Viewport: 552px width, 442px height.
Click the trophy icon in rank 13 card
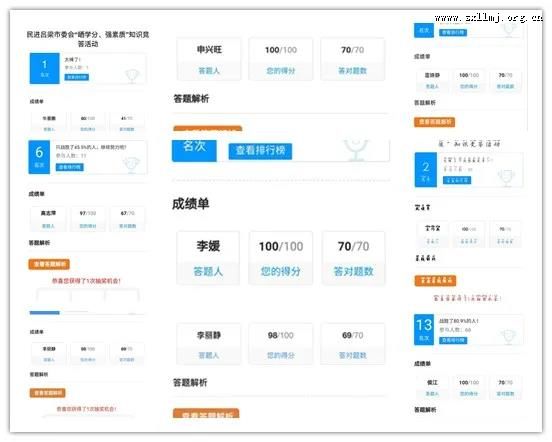pyautogui.click(x=508, y=337)
